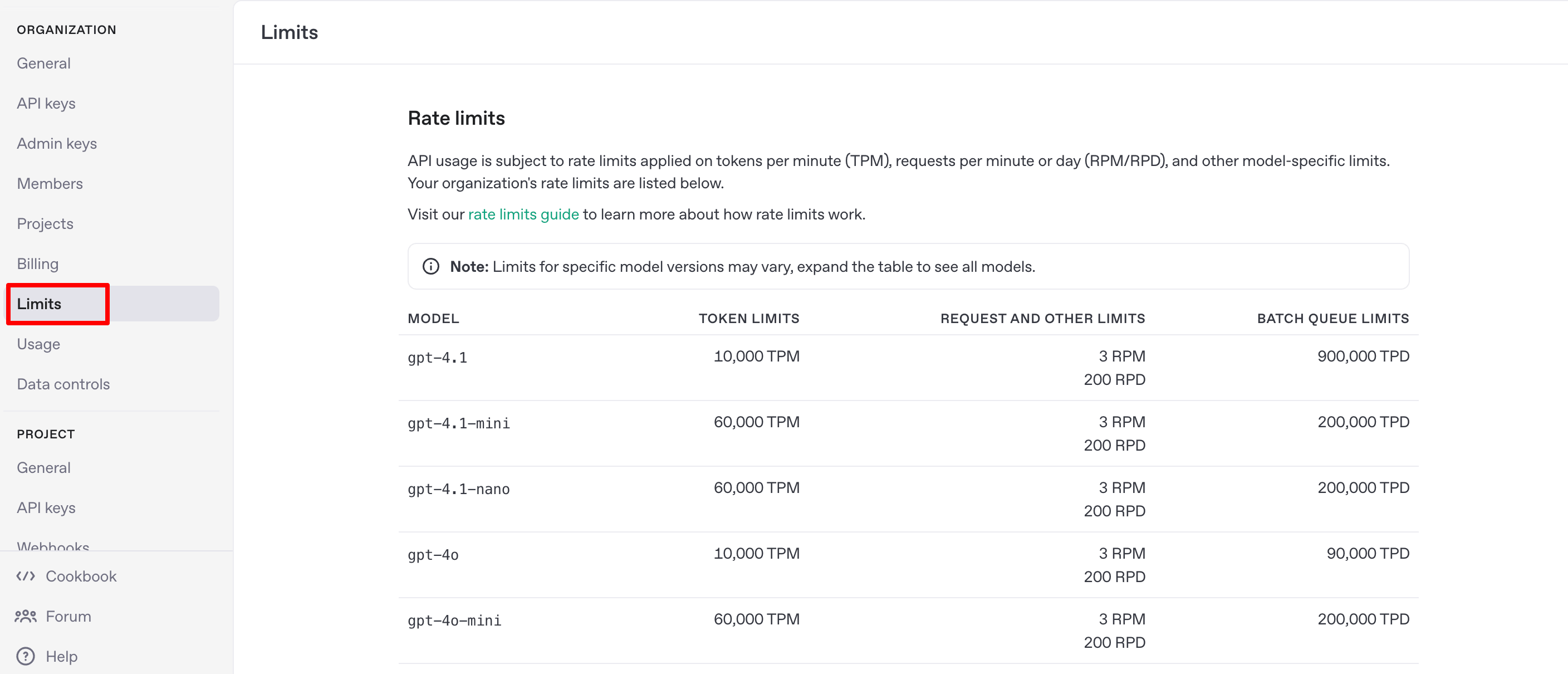The image size is (1568, 674).
Task: Click the 900,000 TPD batch value
Action: (1364, 356)
